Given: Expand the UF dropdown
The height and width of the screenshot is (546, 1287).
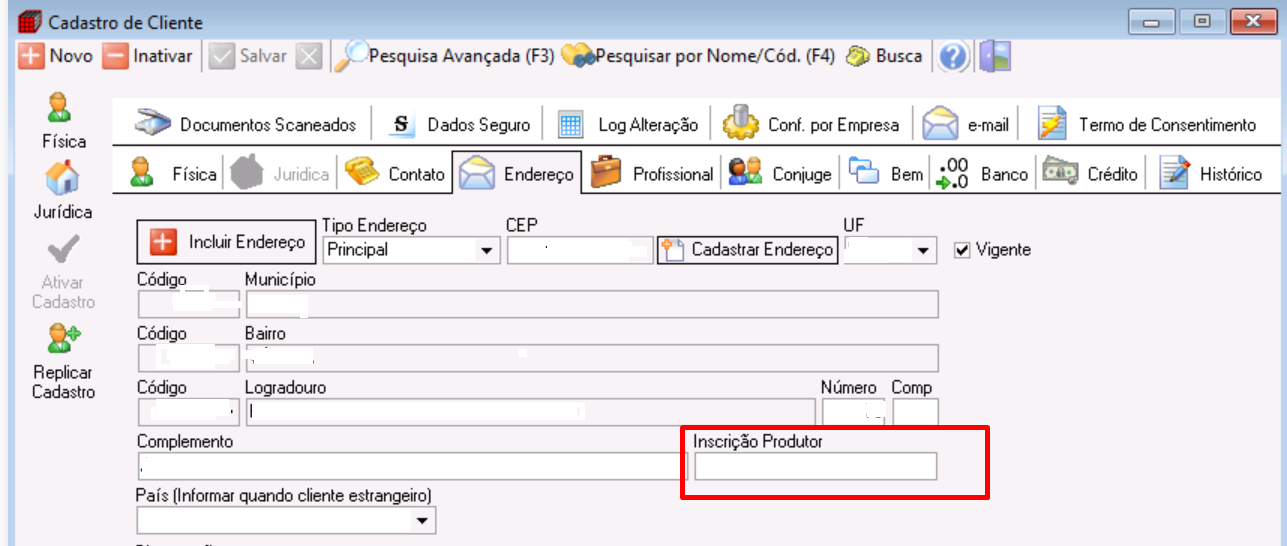Looking at the screenshot, I should [x=924, y=250].
